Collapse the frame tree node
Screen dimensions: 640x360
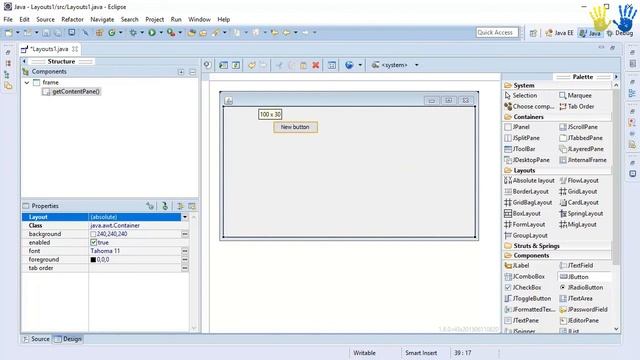(27, 82)
